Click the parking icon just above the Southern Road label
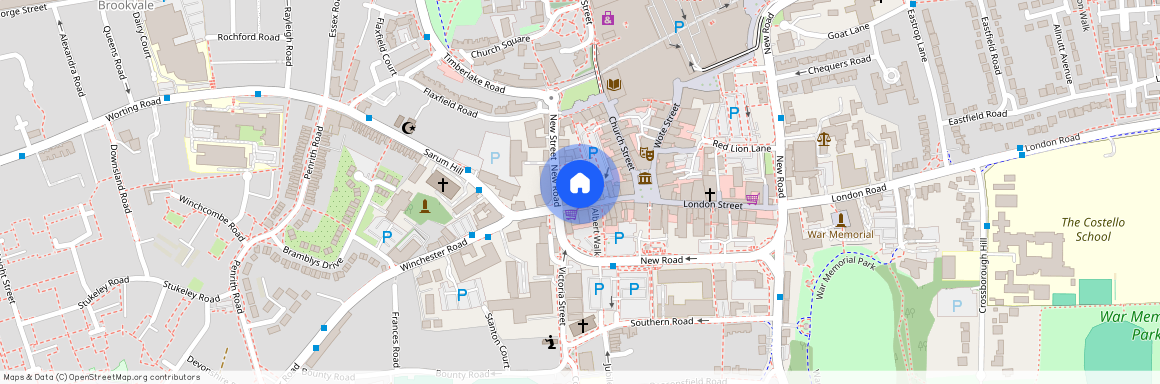The image size is (1160, 384). pyautogui.click(x=633, y=289)
